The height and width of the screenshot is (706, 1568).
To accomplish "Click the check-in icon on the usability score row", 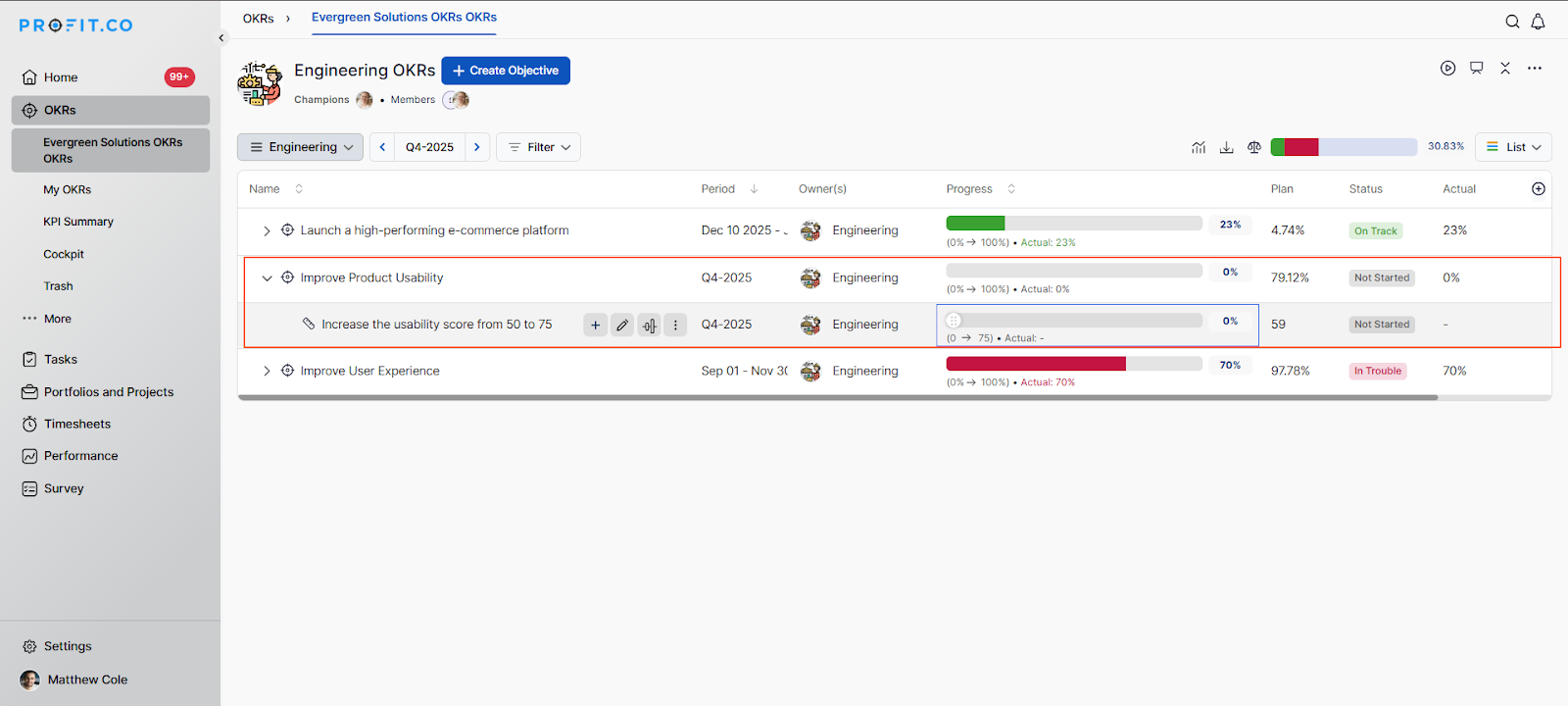I will coord(649,325).
